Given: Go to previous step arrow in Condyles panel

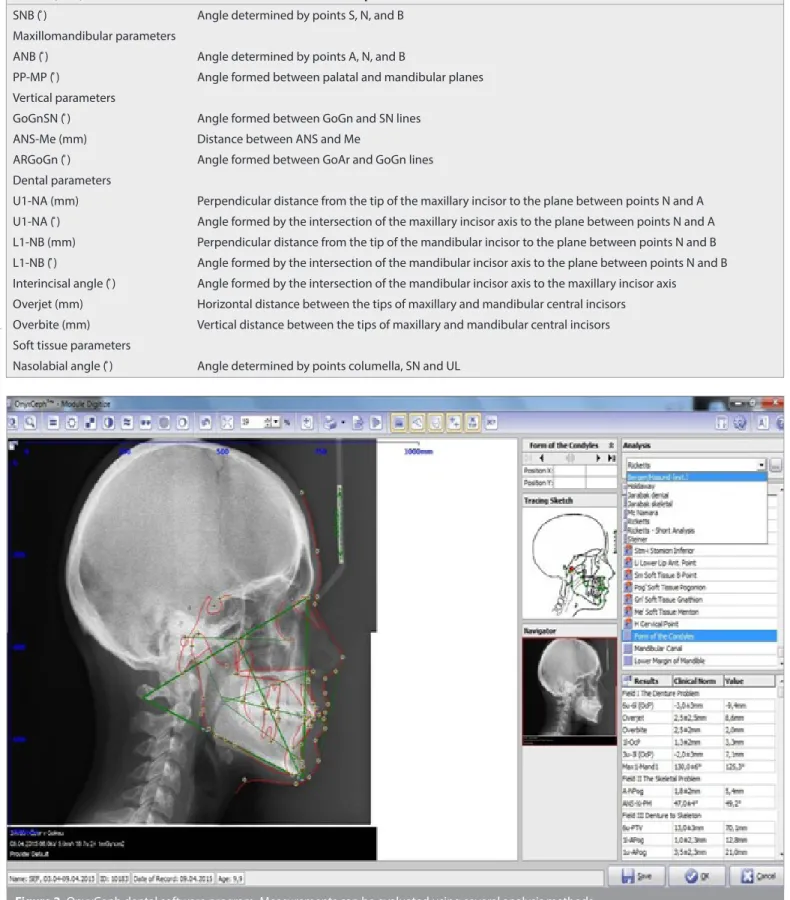Looking at the screenshot, I should [541, 458].
